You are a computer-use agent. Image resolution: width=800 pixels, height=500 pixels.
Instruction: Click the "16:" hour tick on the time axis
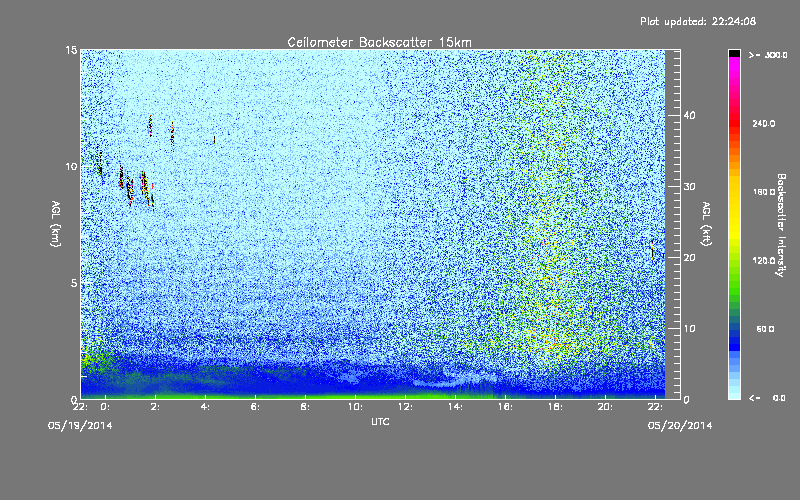click(505, 407)
